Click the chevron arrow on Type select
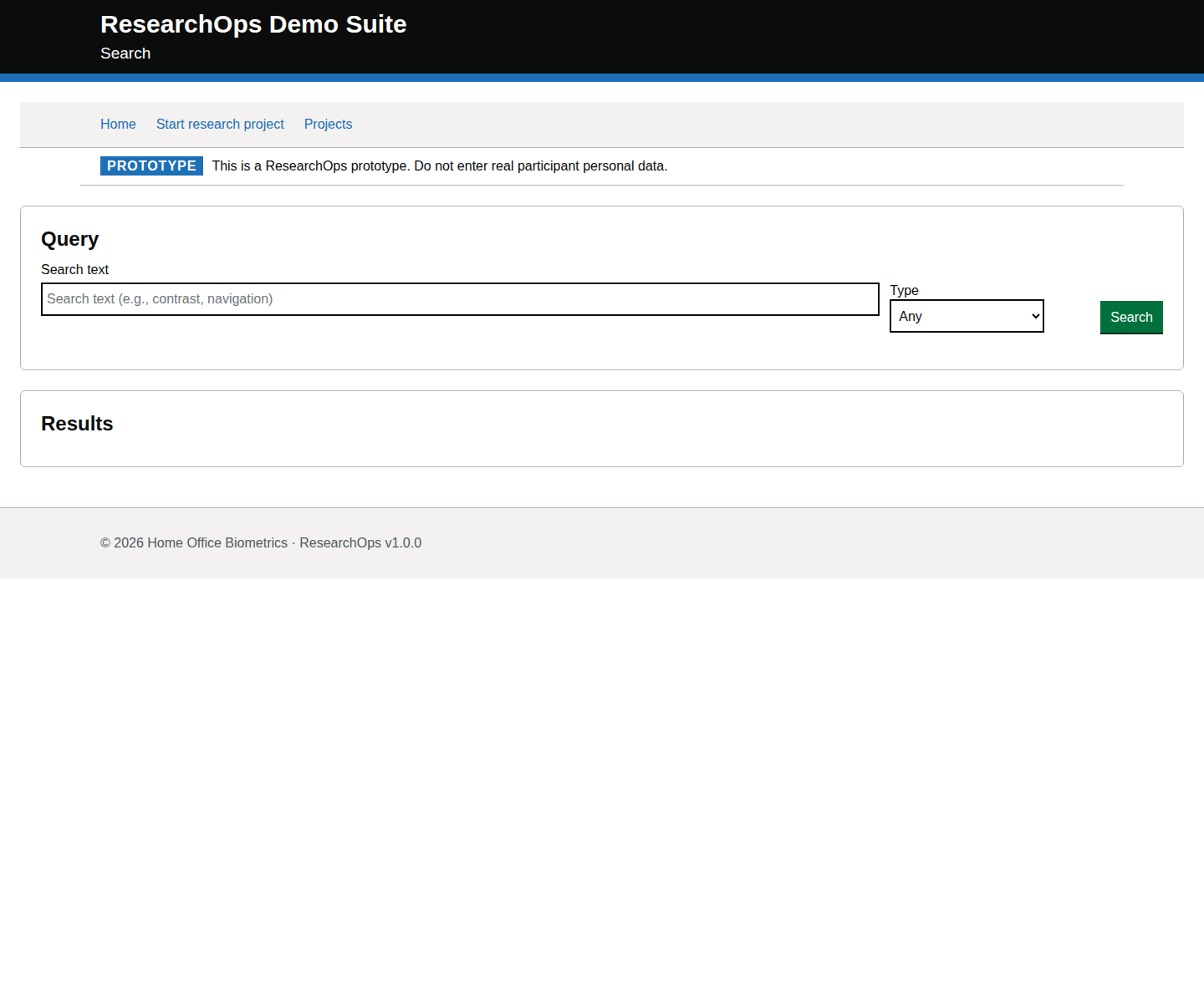Screen dimensions: 1204x1003 point(1035,316)
